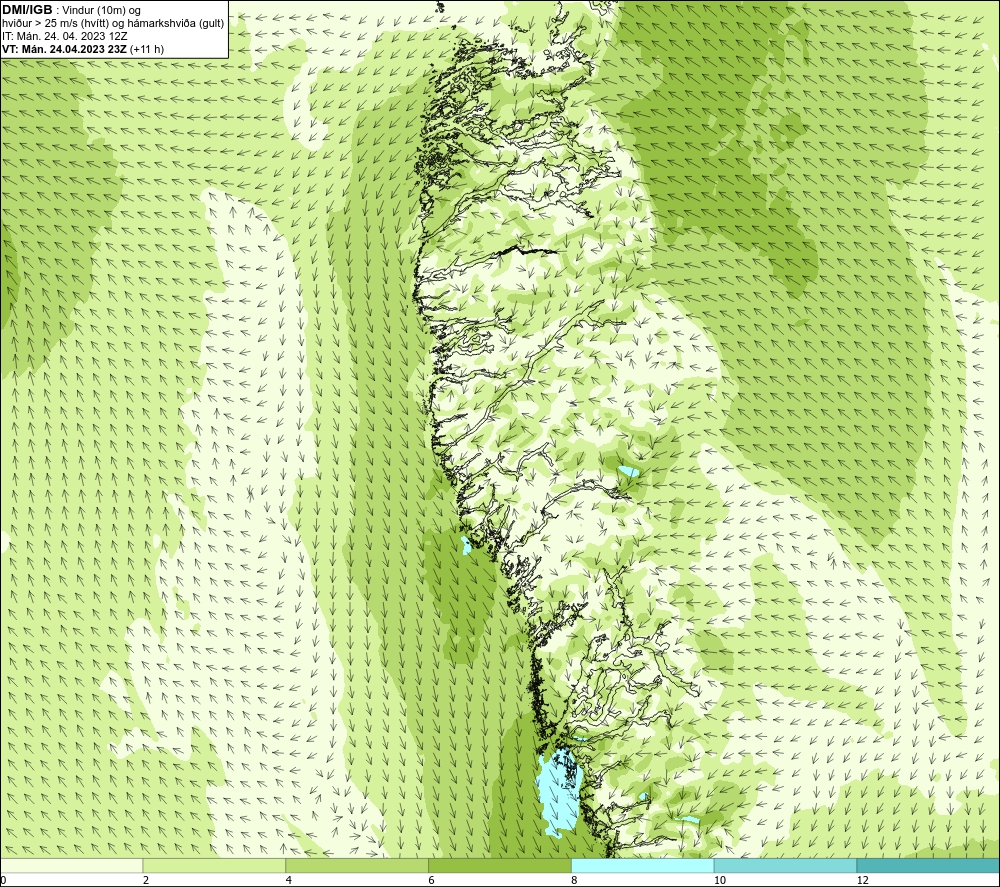Click the DMI/IGB title text

pos(27,10)
